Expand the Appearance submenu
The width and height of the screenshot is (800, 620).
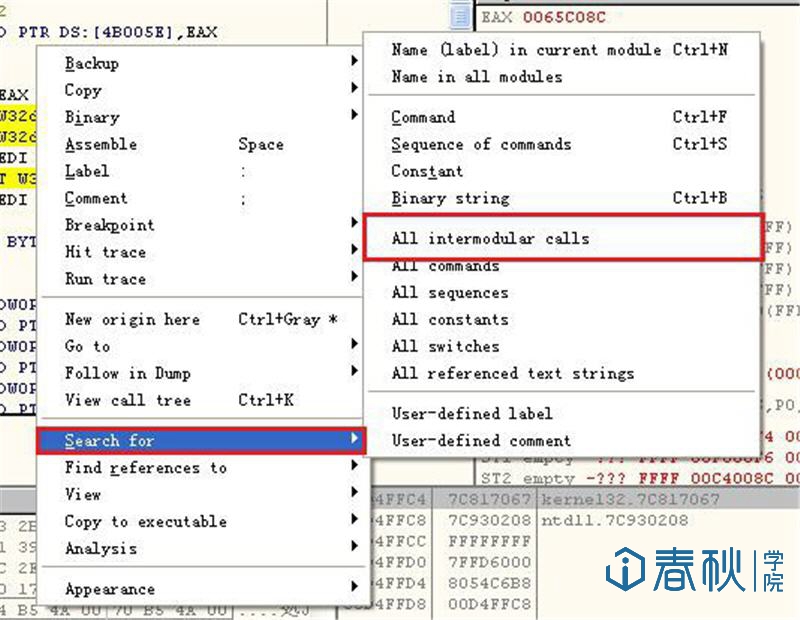point(110,589)
